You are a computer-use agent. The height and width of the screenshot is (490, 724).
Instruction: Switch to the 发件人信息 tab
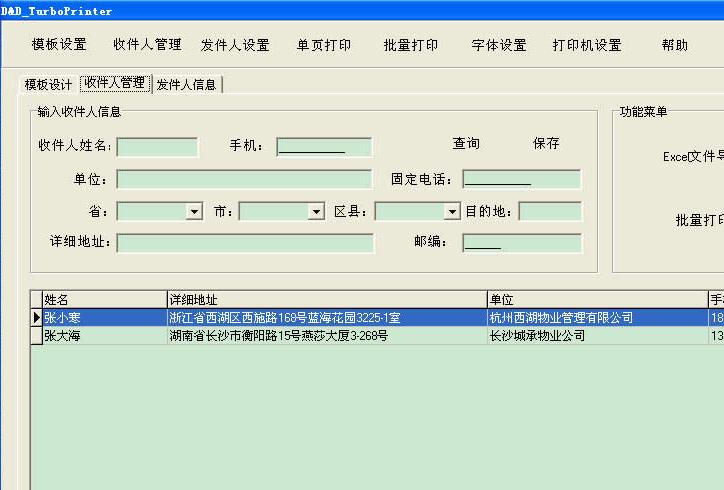(x=186, y=84)
